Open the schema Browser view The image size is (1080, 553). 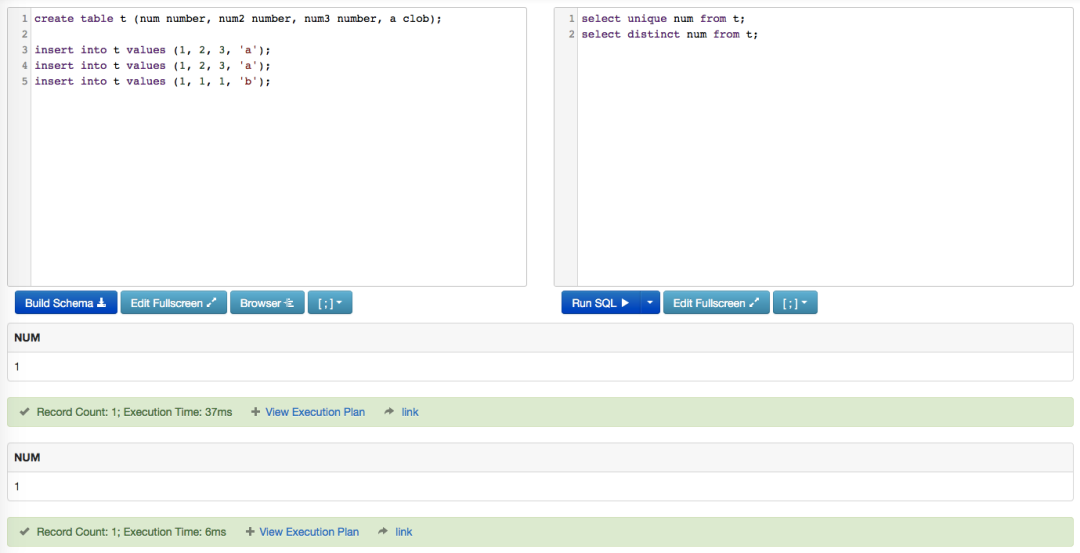tap(267, 303)
